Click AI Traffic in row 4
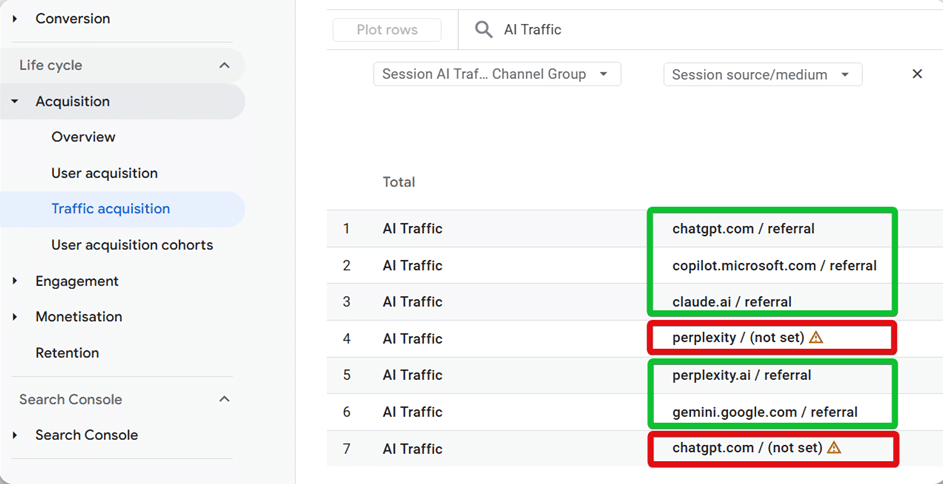 pyautogui.click(x=412, y=338)
